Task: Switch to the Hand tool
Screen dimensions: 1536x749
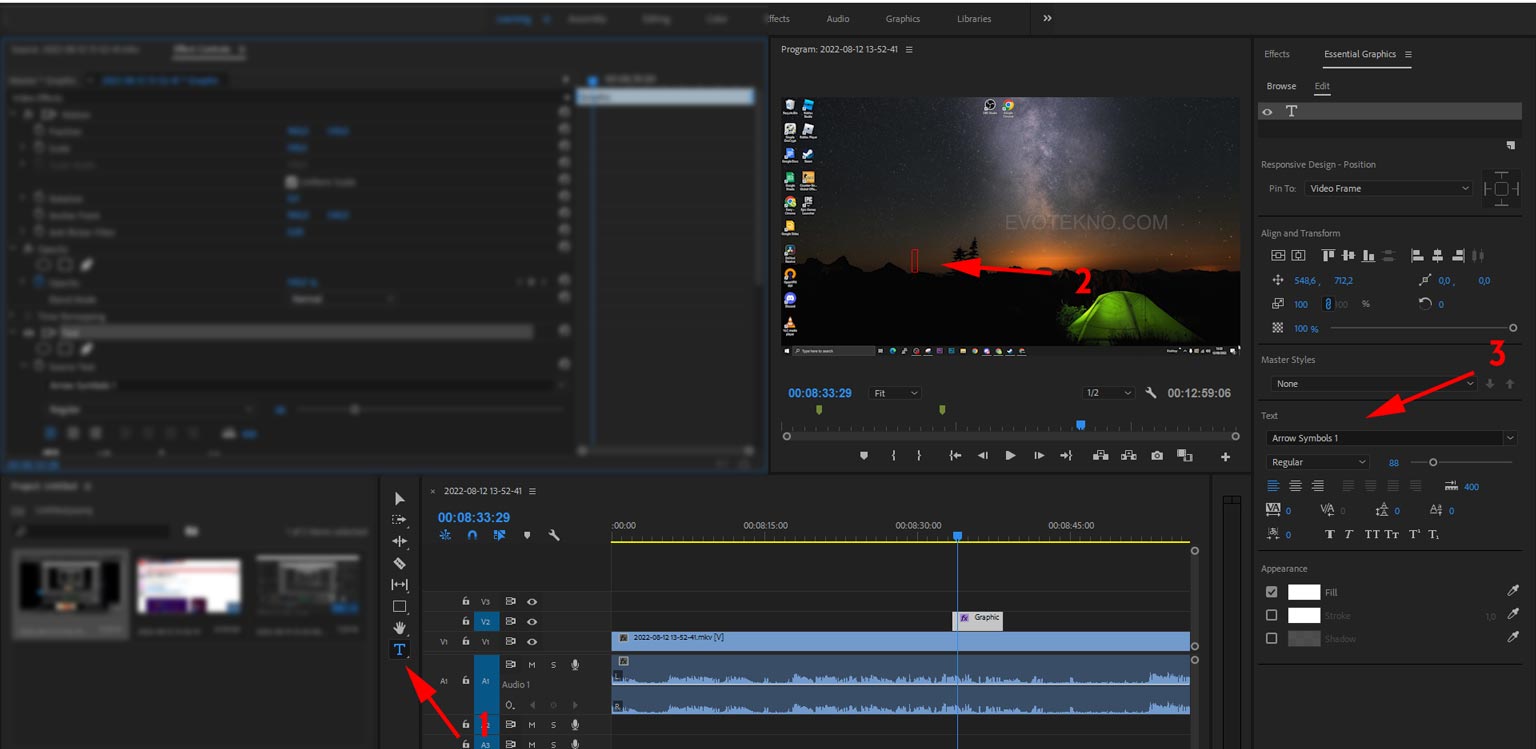Action: tap(399, 627)
